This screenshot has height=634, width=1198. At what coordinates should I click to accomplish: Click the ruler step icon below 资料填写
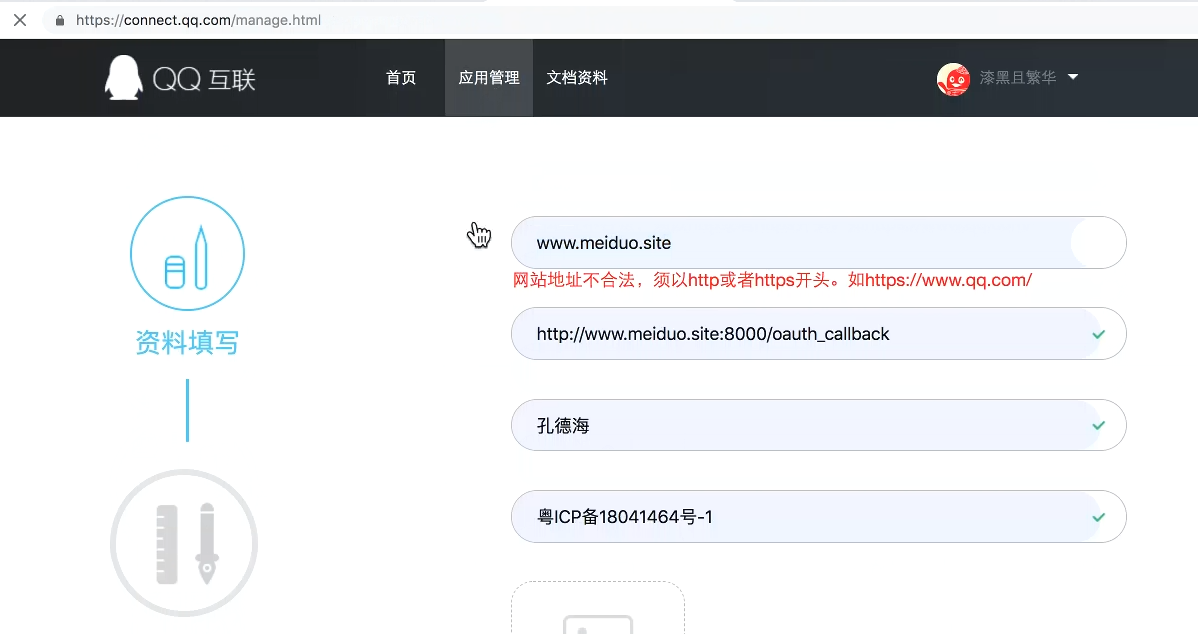click(x=184, y=542)
